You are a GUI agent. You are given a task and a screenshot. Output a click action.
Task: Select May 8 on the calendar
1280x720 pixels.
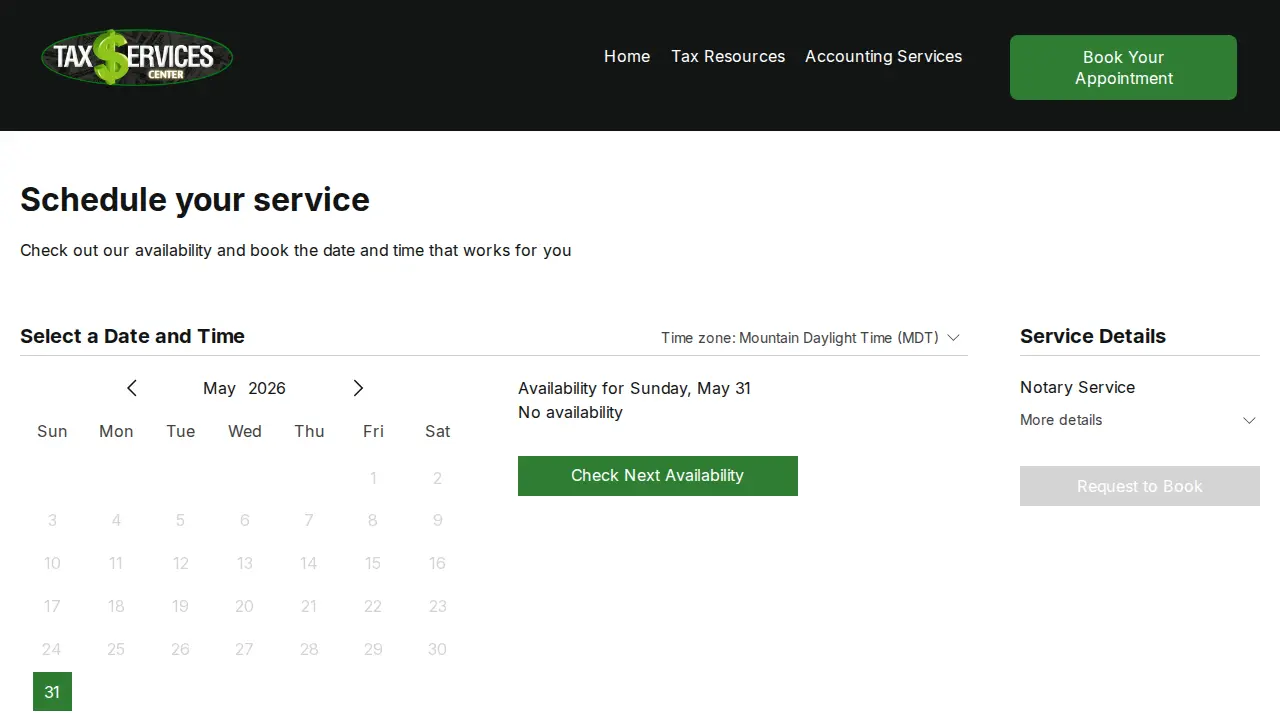click(x=373, y=520)
